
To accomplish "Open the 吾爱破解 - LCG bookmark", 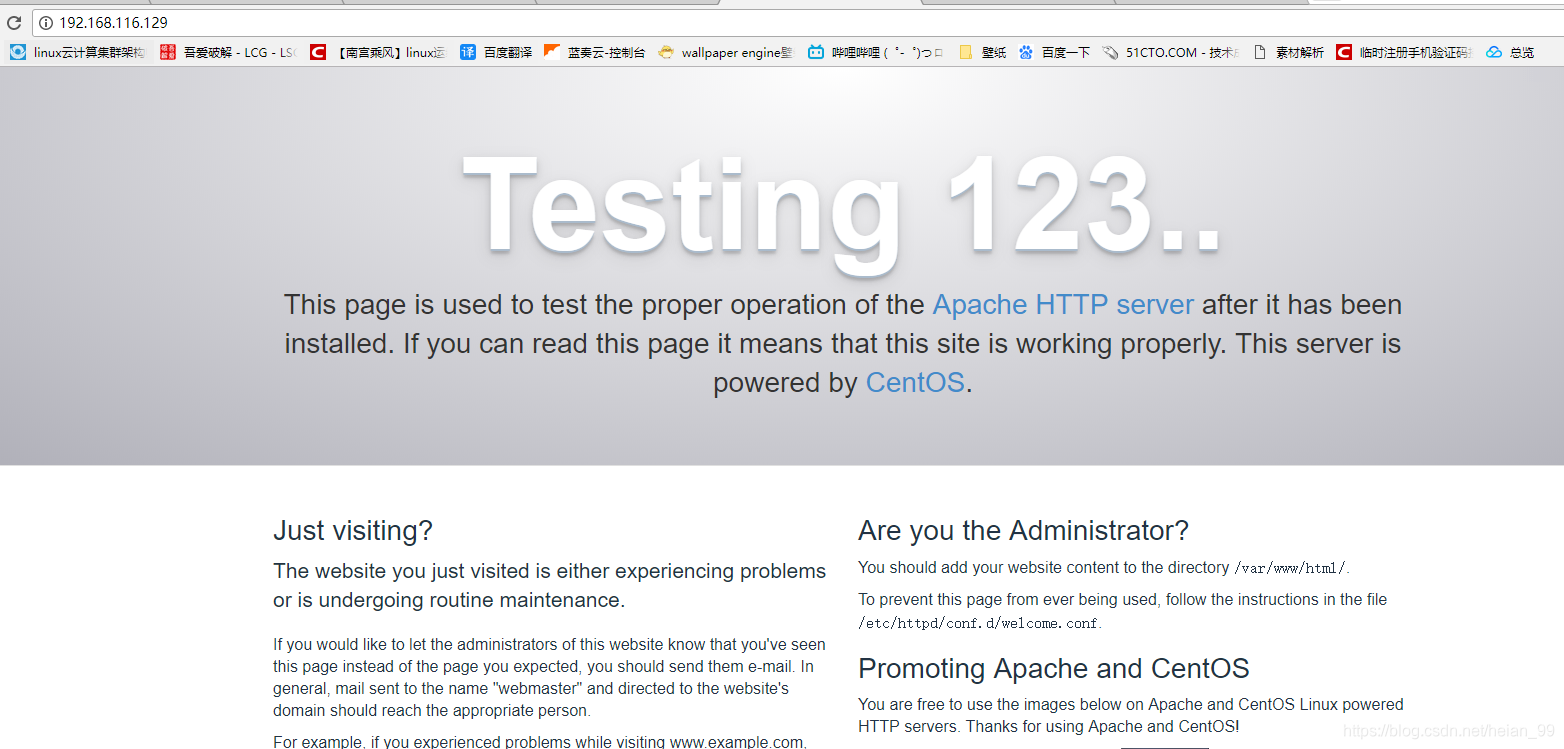I will pos(228,52).
